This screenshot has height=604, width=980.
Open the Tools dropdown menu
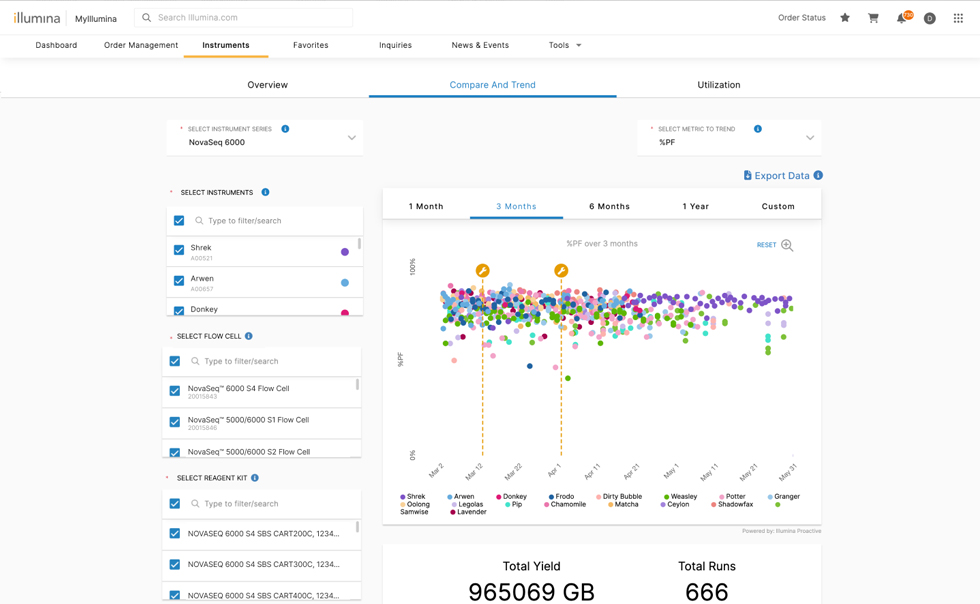[565, 45]
